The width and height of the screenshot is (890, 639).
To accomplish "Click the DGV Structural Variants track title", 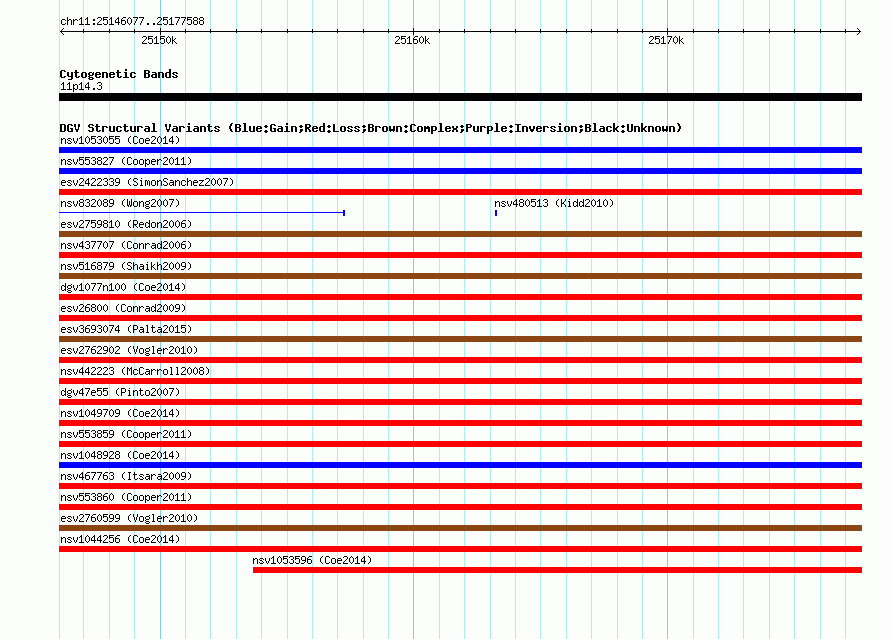I will coord(371,128).
